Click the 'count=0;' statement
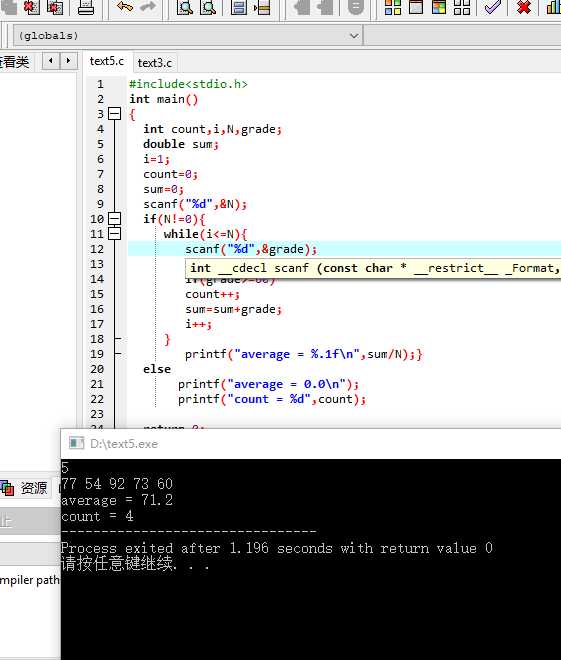The height and width of the screenshot is (660, 561). [x=170, y=174]
